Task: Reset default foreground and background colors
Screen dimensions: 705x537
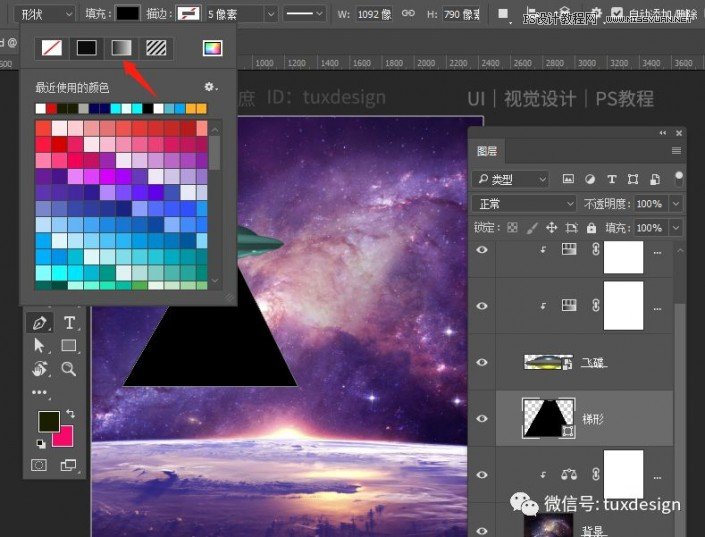Action: coord(41,444)
